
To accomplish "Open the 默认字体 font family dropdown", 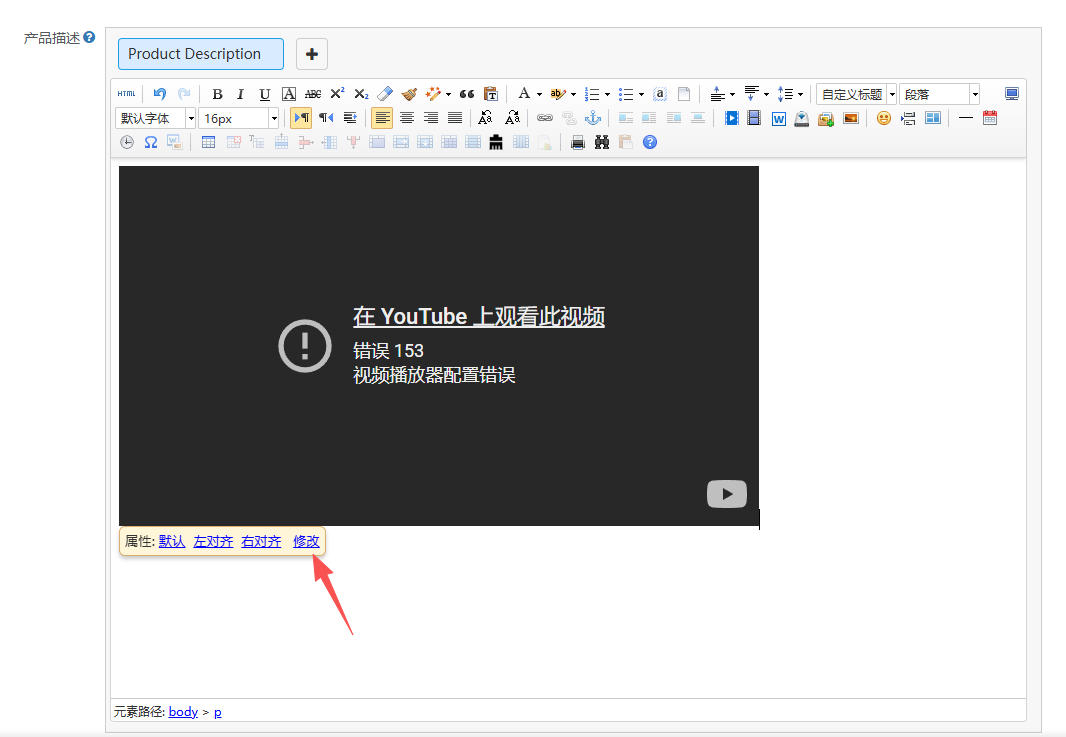I will click(x=155, y=118).
